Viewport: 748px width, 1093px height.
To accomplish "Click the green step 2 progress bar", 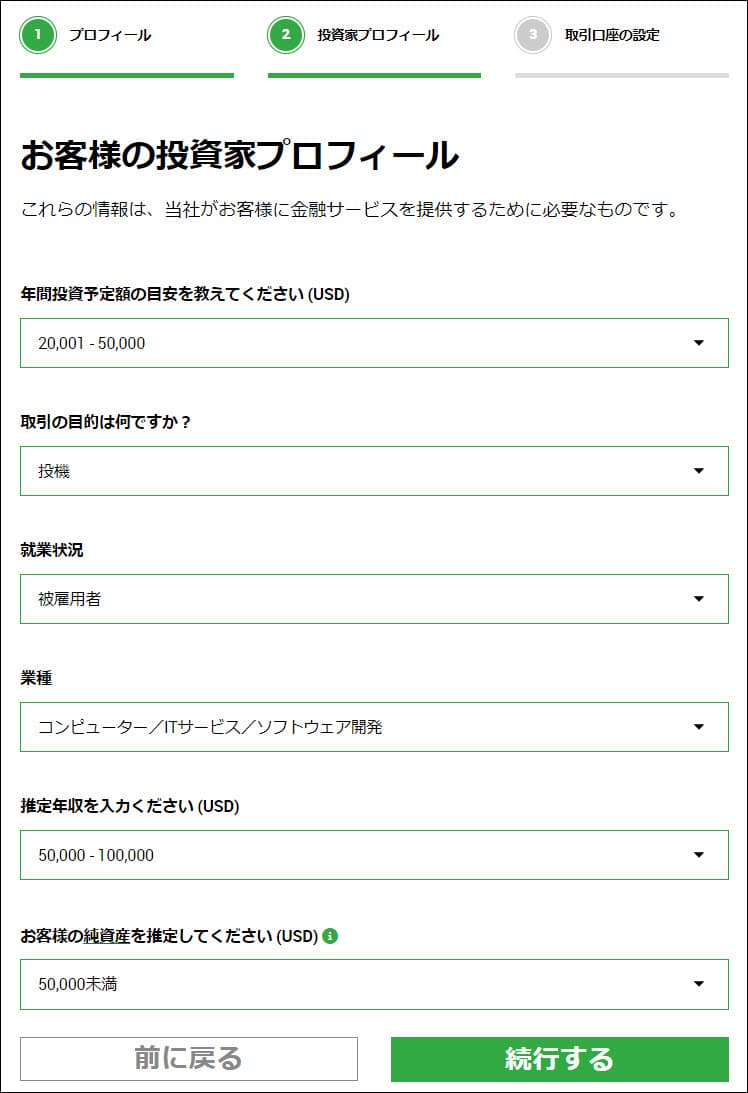I will click(x=374, y=73).
